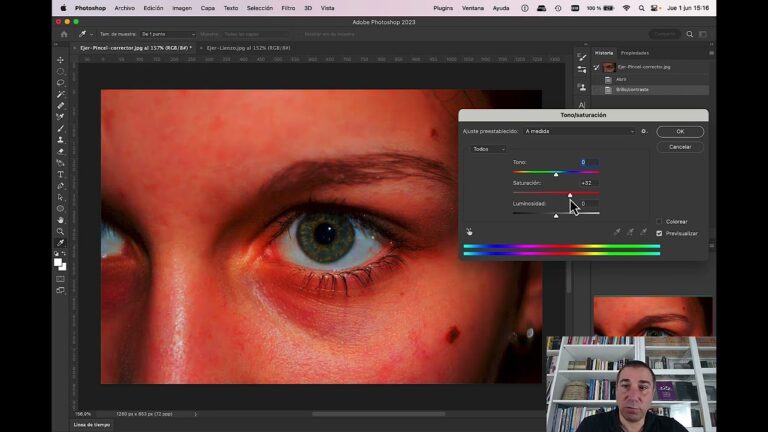Viewport: 768px width, 432px height.
Task: Click the Wi-Fi icon in menu bar
Action: (626, 8)
